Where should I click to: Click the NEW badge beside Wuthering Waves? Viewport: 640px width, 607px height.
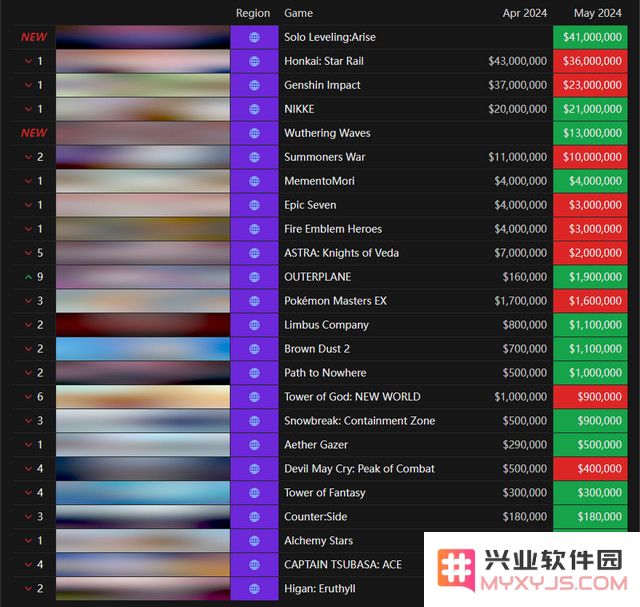click(34, 133)
